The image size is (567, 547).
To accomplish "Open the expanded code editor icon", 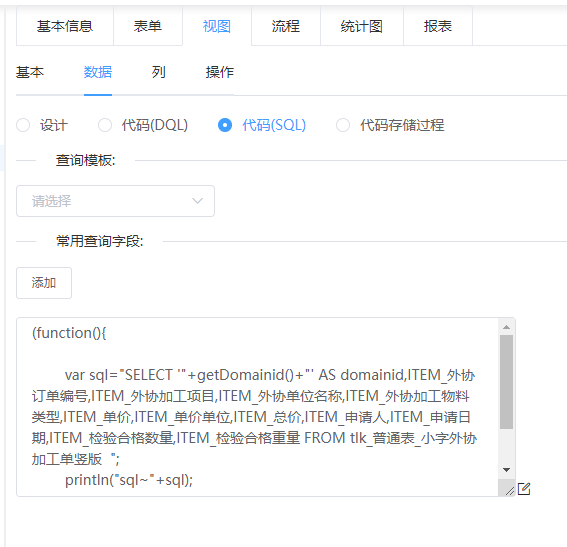I will click(524, 489).
